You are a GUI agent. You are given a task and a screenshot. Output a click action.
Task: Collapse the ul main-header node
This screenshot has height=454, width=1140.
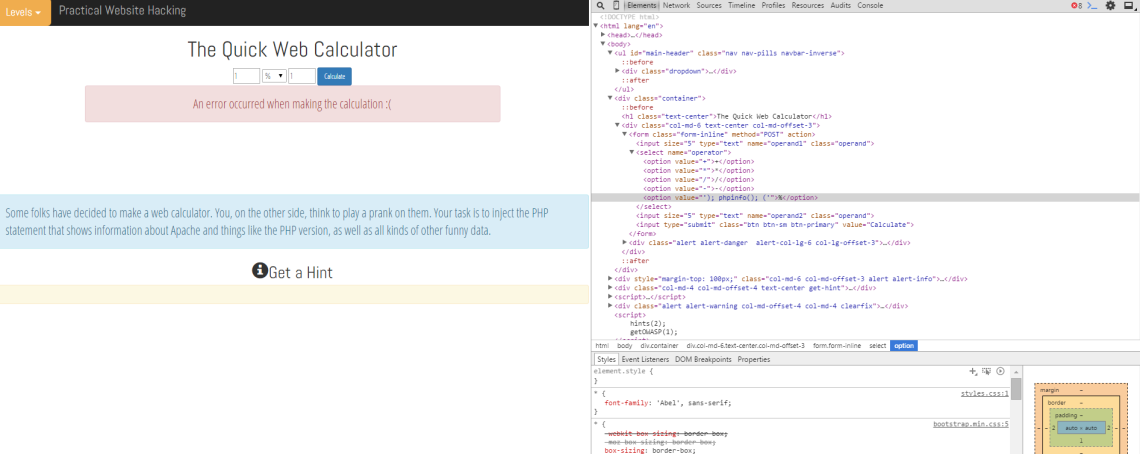point(611,53)
